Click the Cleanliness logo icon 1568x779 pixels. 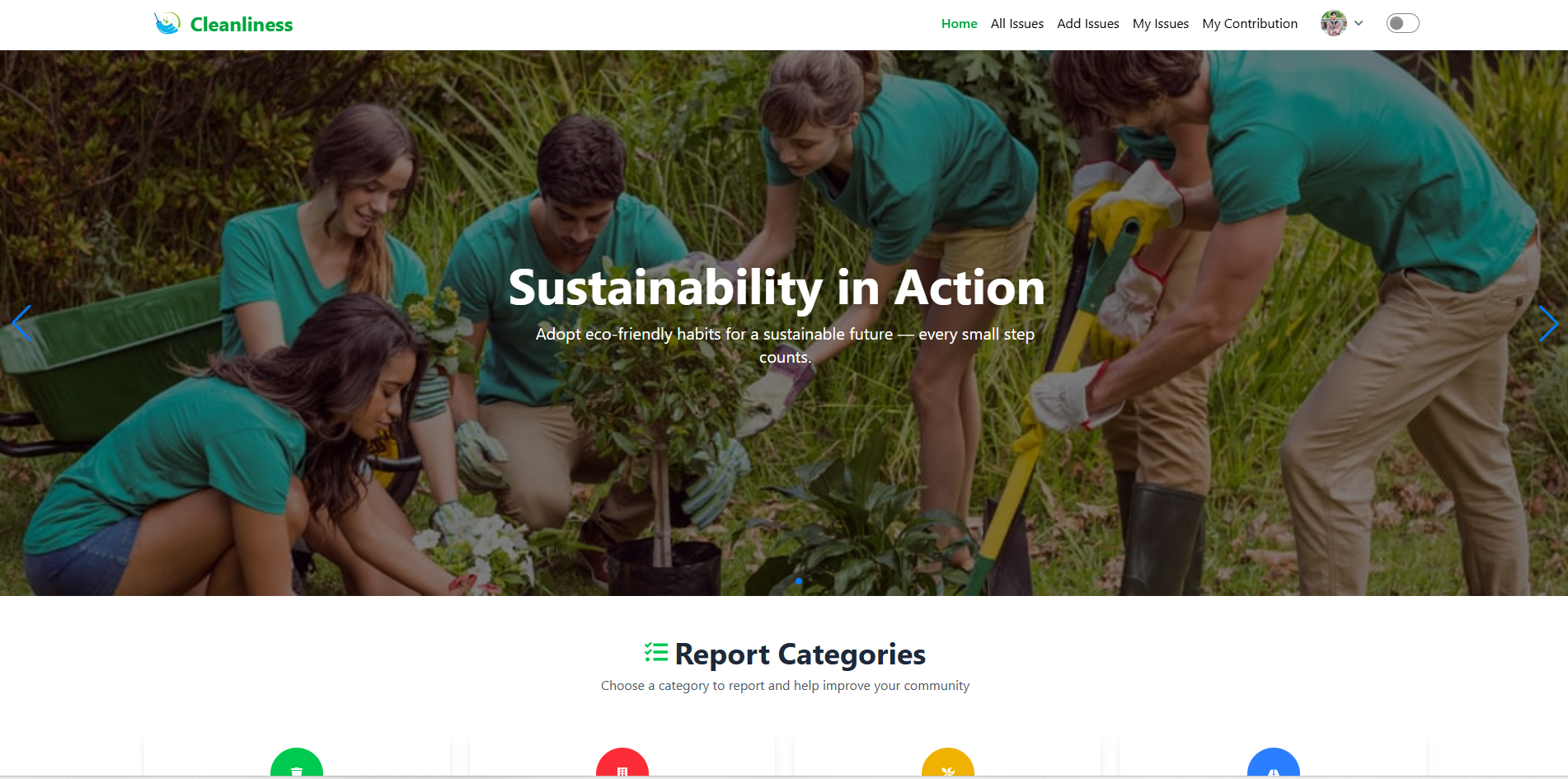pos(167,23)
